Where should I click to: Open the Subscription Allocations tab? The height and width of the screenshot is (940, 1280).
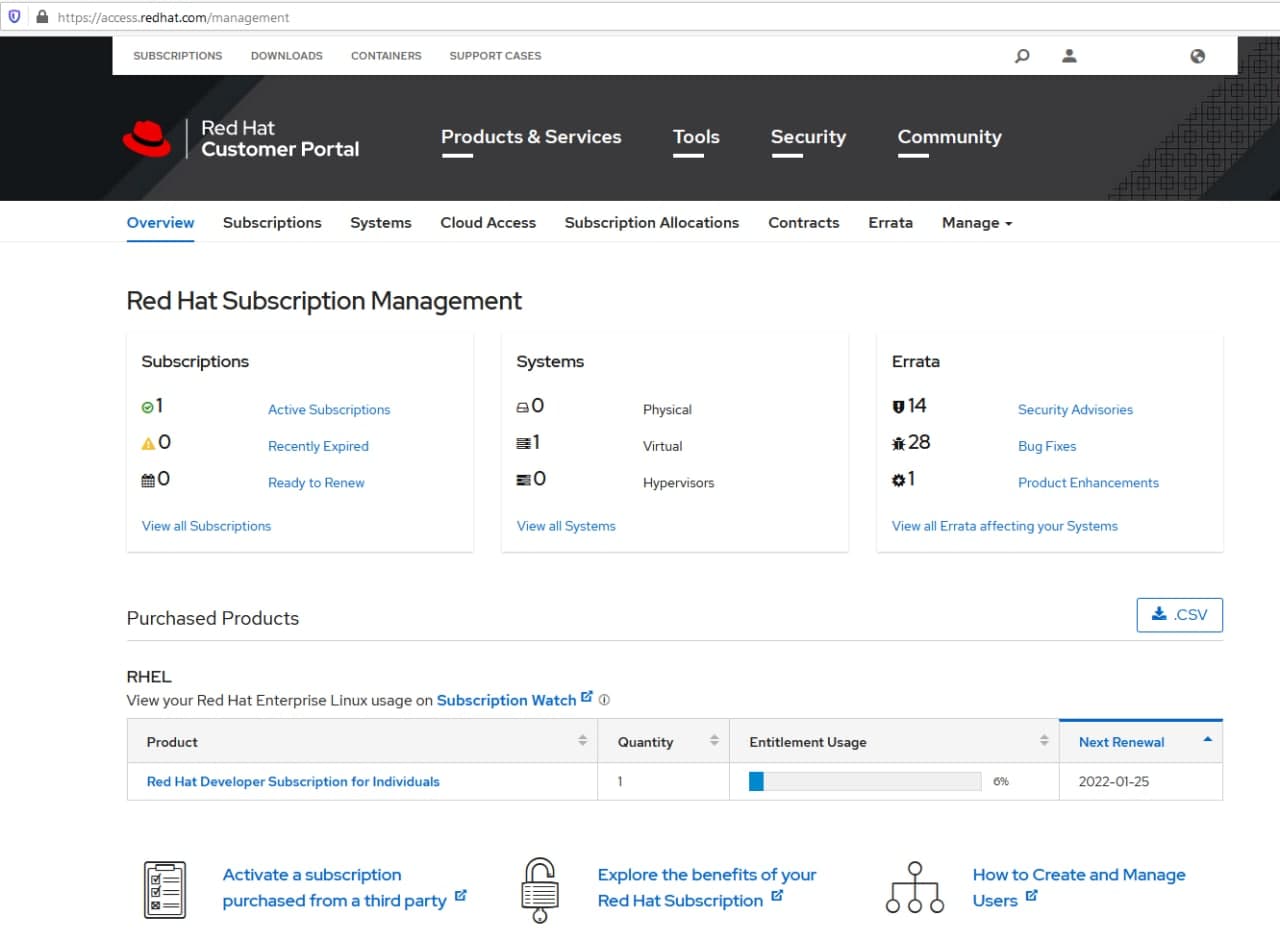point(652,223)
